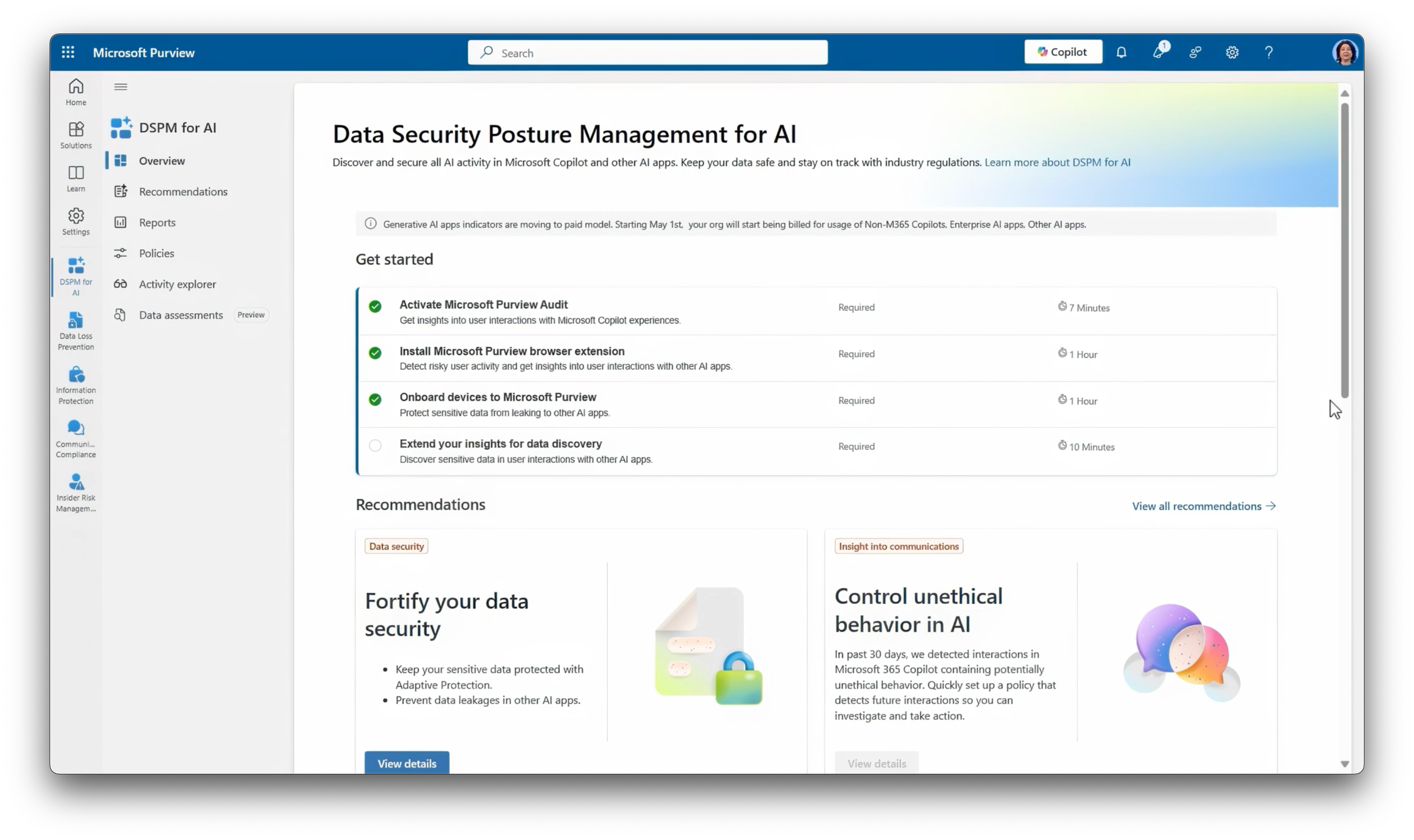1414x840 pixels.
Task: Click in the Search box
Action: pyautogui.click(x=648, y=53)
